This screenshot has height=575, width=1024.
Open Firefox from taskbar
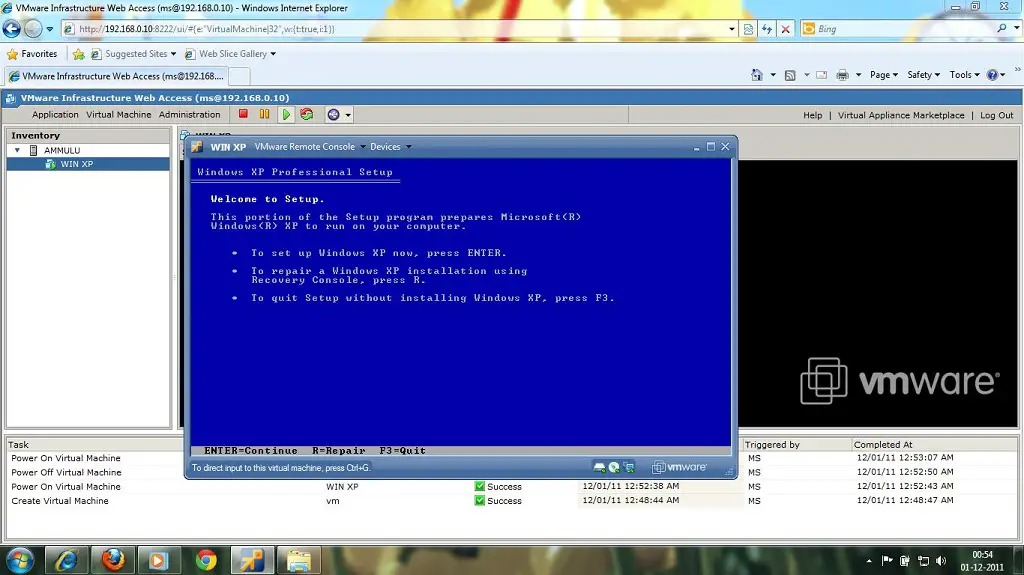pyautogui.click(x=112, y=561)
